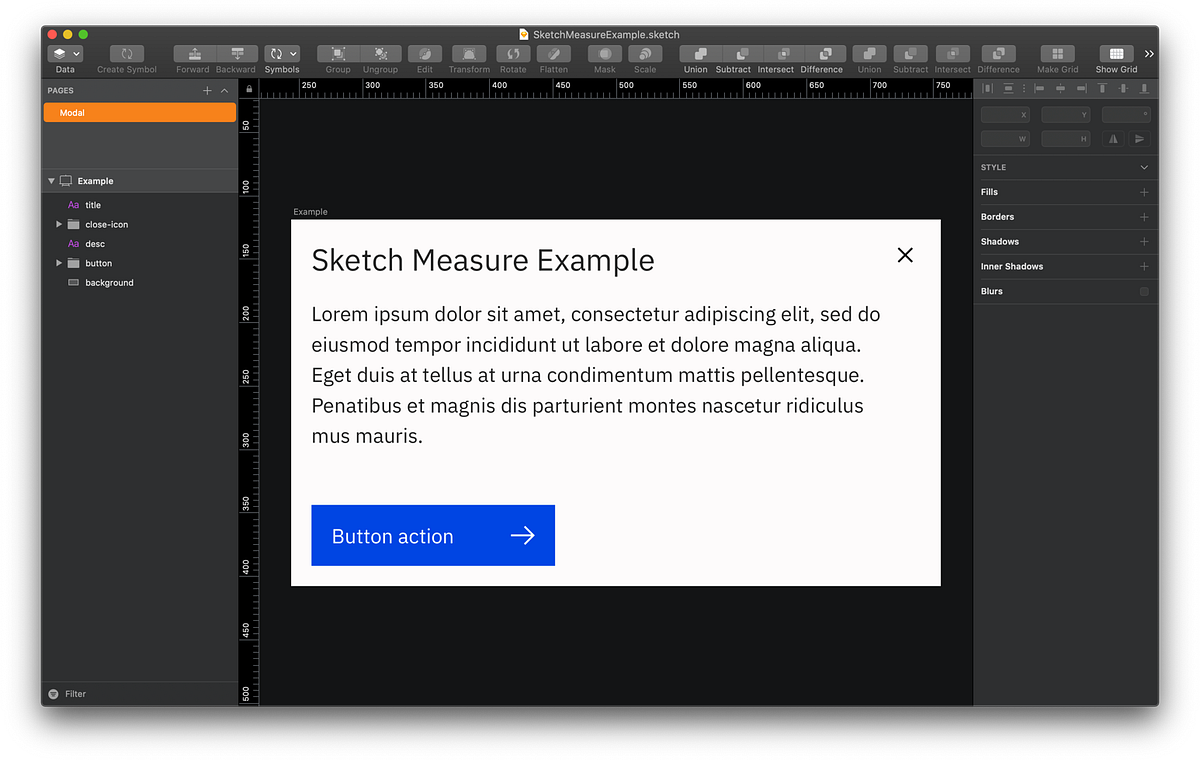Click the Make Grid icon

coord(1057,55)
